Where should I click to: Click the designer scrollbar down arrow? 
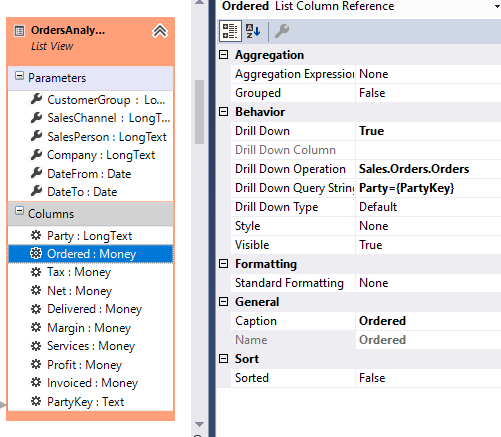click(x=199, y=424)
